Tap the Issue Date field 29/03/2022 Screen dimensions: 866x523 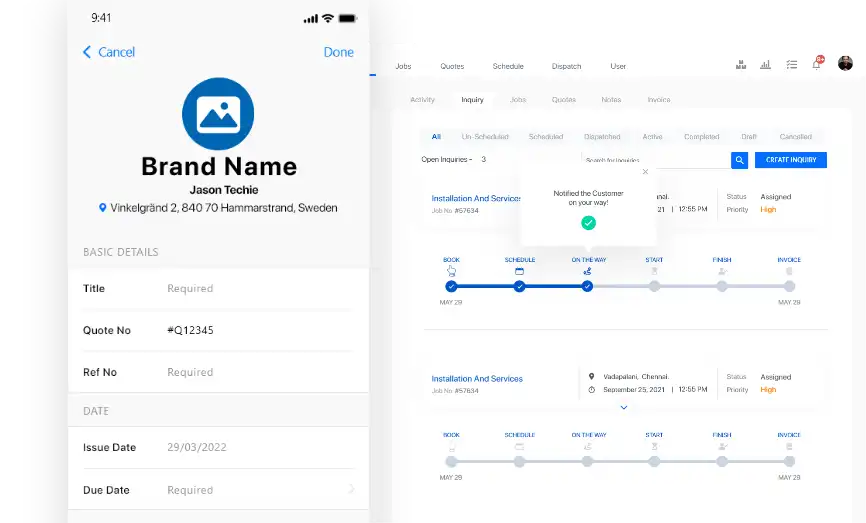[x=218, y=447]
